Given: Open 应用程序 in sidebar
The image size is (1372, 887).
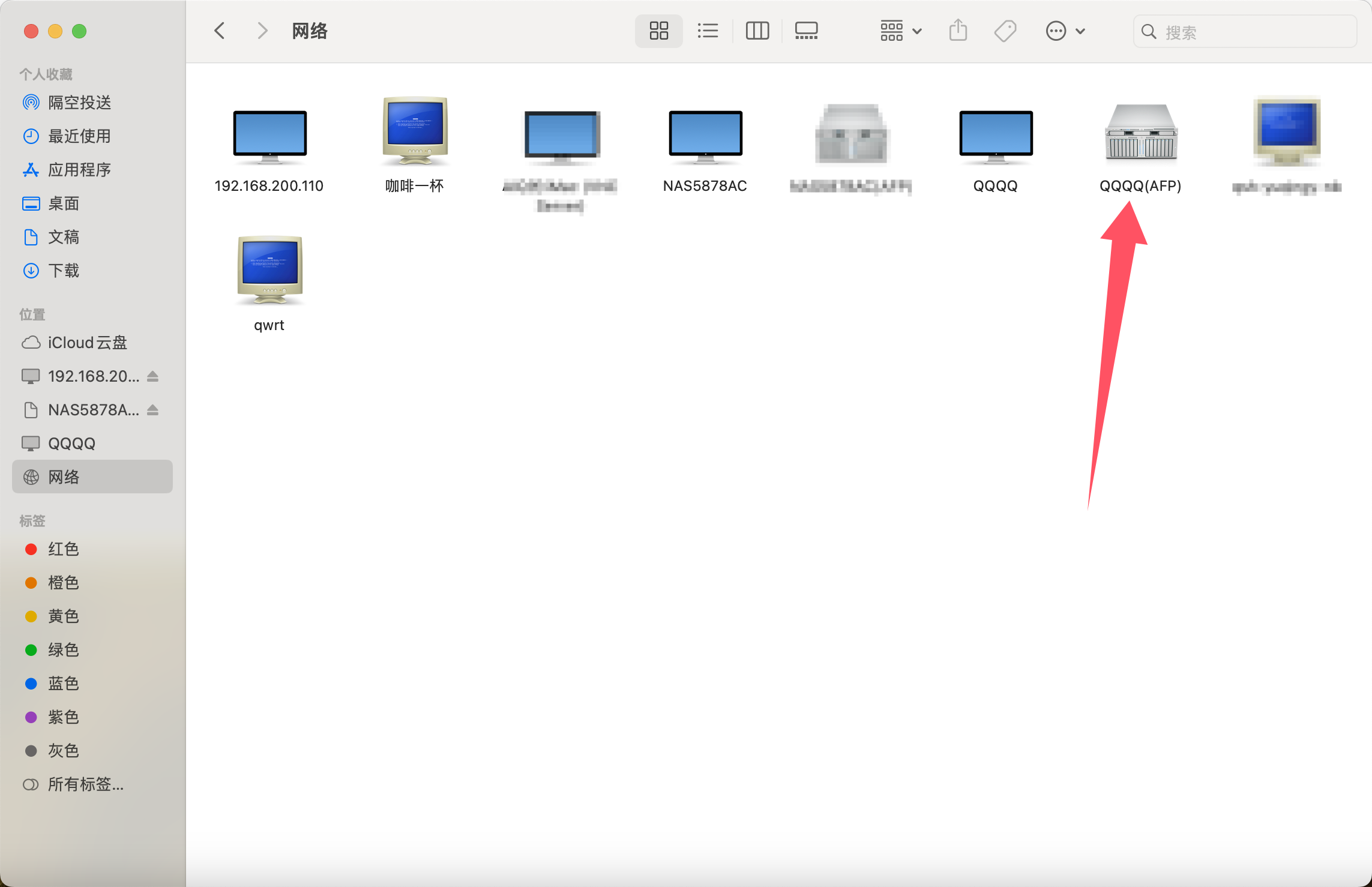Looking at the screenshot, I should click(92, 170).
